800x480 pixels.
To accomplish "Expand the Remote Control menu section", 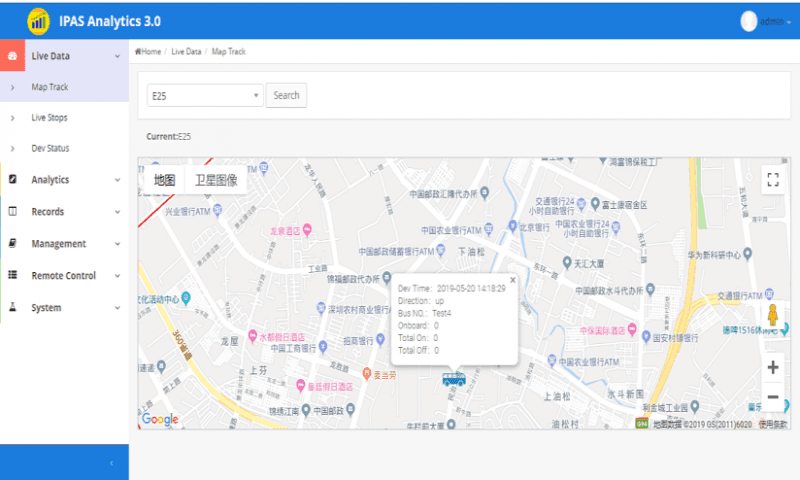I will point(64,276).
